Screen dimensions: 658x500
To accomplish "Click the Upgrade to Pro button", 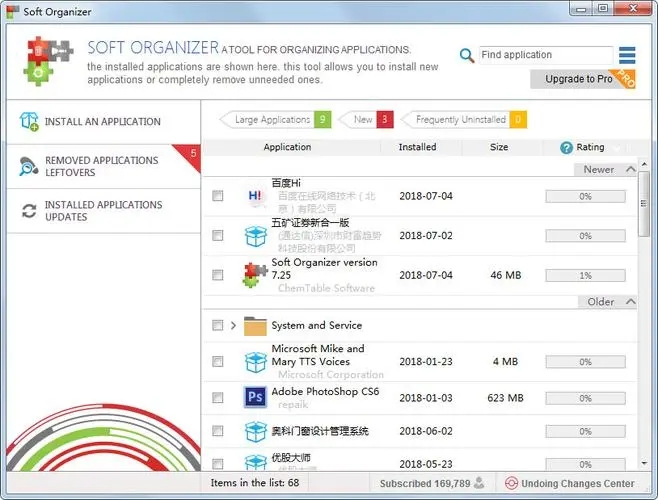I will [x=583, y=79].
